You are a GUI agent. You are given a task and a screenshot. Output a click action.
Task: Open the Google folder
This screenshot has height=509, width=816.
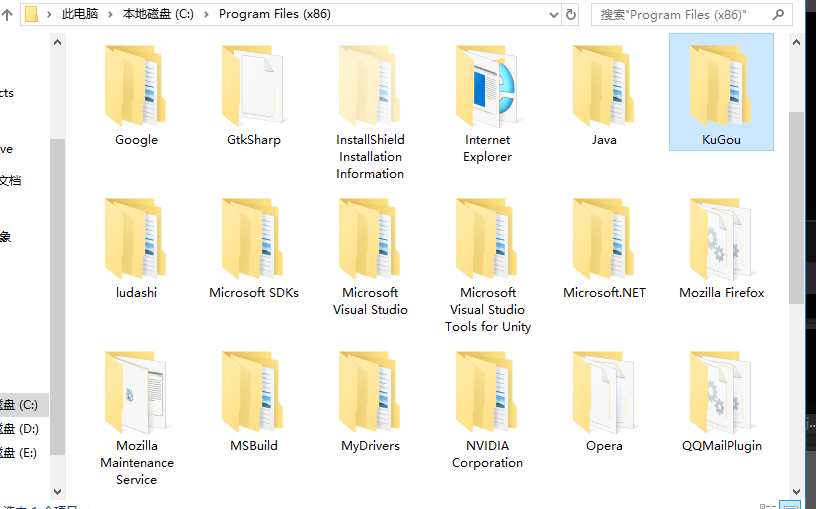tap(136, 96)
